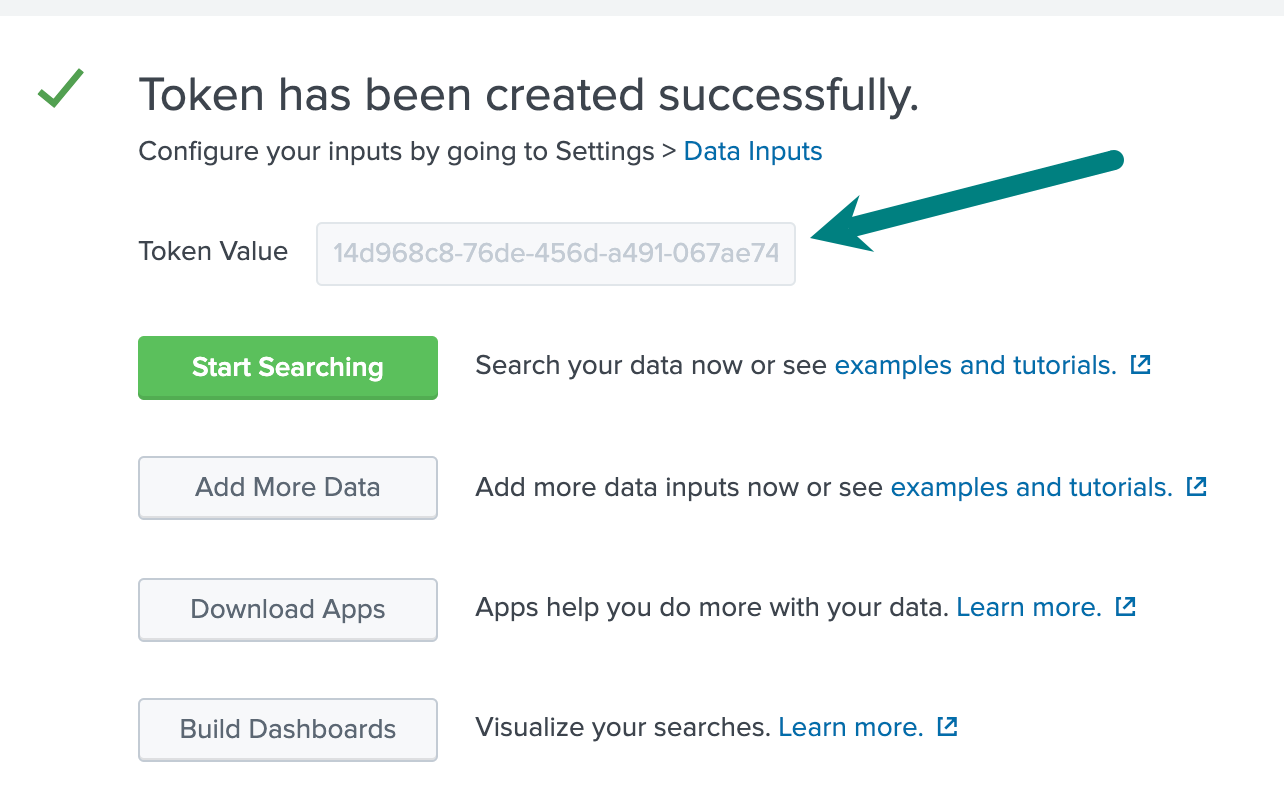1284x798 pixels.
Task: Click the green success checkmark icon
Action: coord(60,90)
